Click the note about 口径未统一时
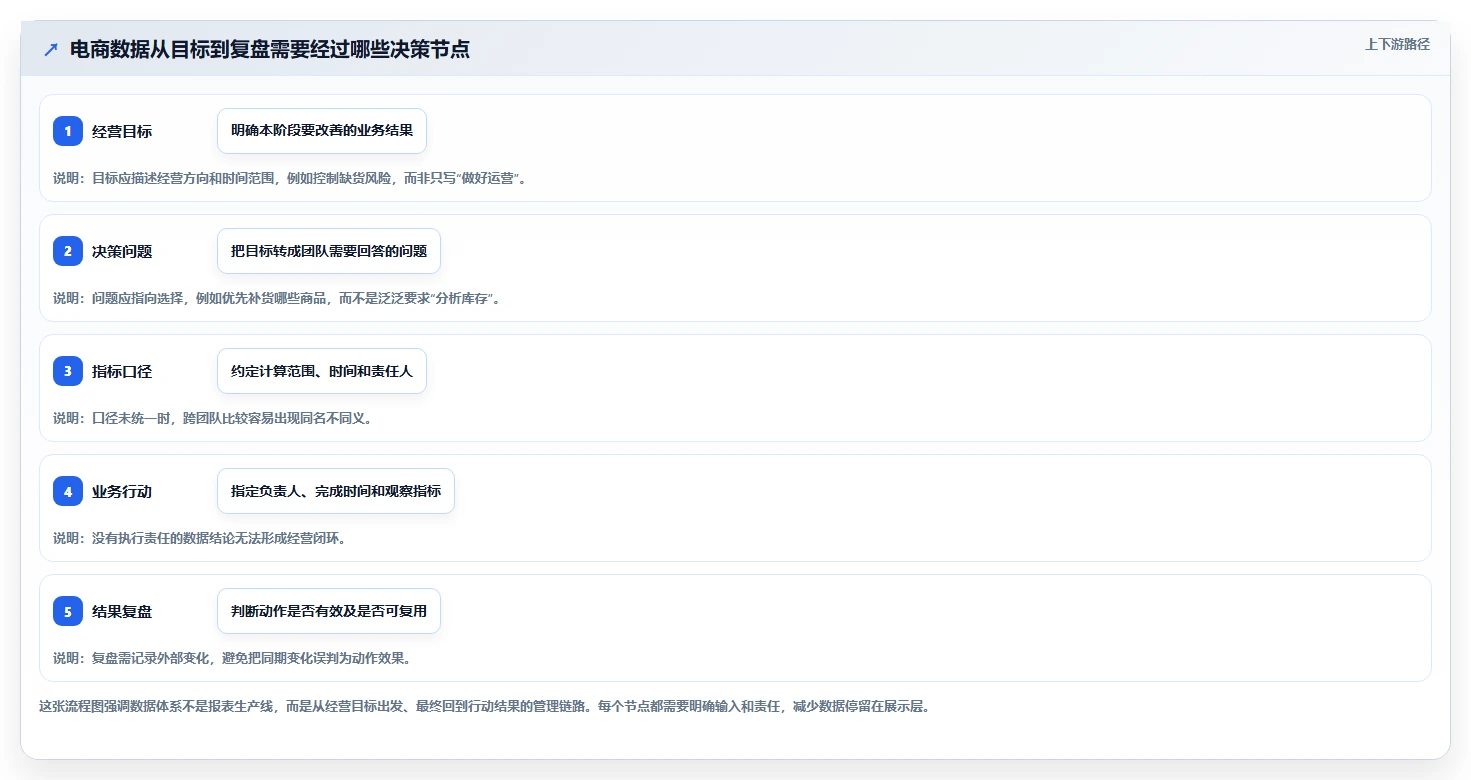Image resolution: width=1471 pixels, height=780 pixels. 213,418
